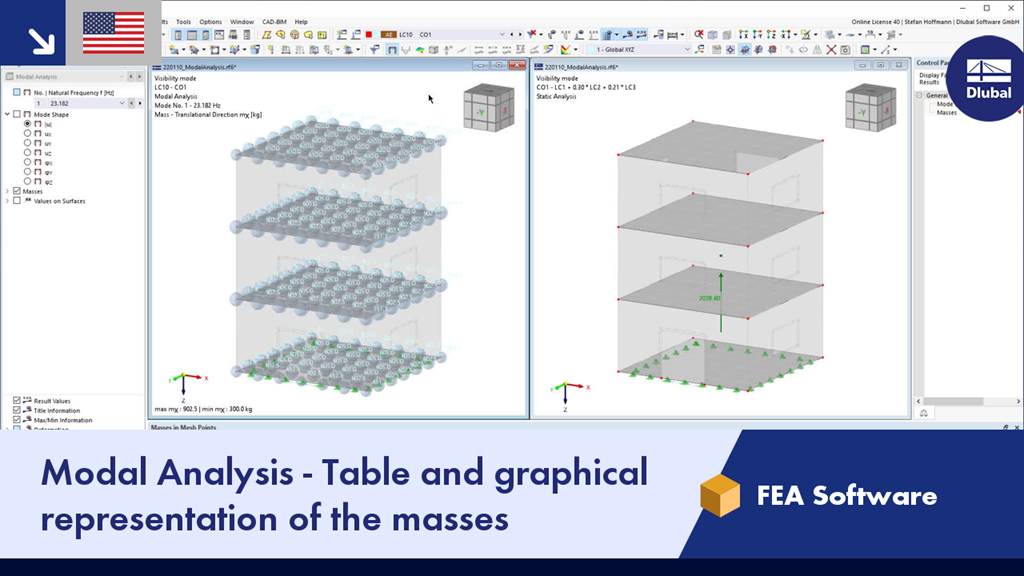This screenshot has width=1024, height=576.
Task: Toggle the Title Information checkbox
Action: [17, 410]
